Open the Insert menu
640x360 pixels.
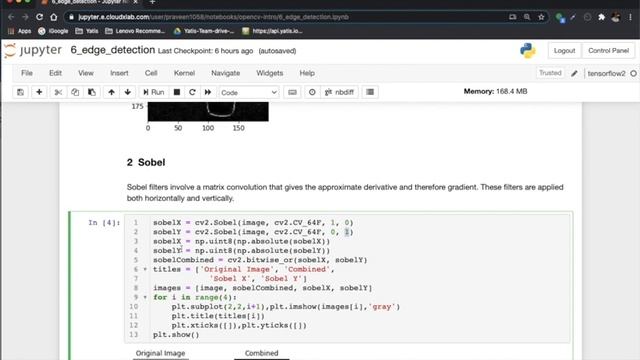(x=119, y=73)
